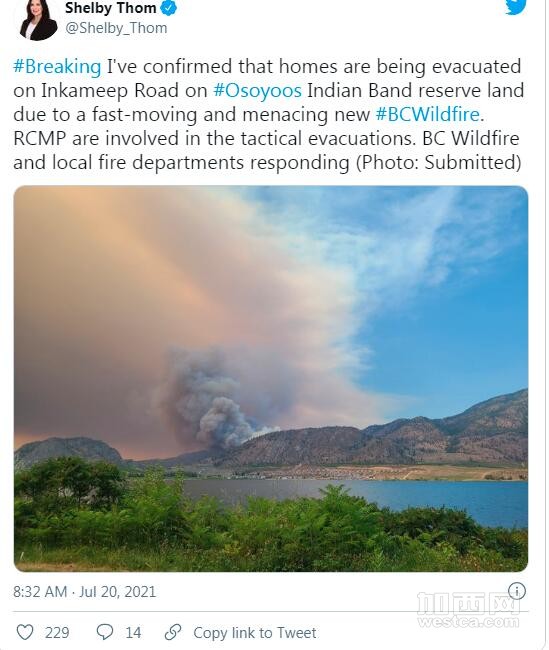Click the 8:32 AM Jul 20, 2021 timestamp
Image resolution: width=549 pixels, height=650 pixels.
85,592
